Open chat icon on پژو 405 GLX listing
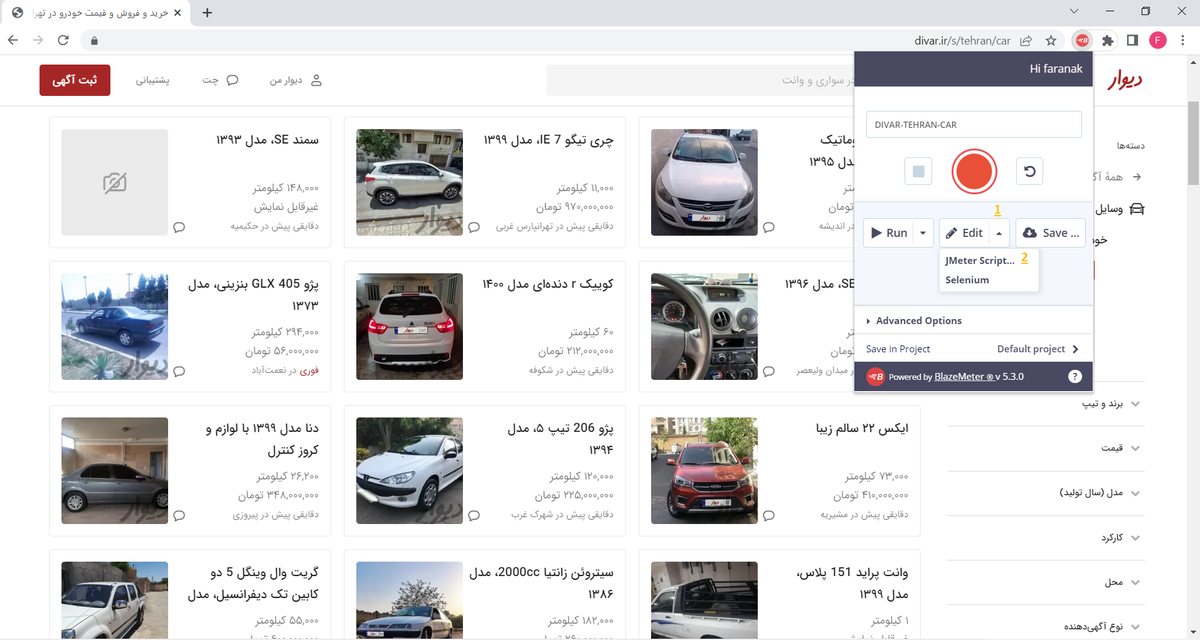1200x640 pixels. pyautogui.click(x=179, y=371)
